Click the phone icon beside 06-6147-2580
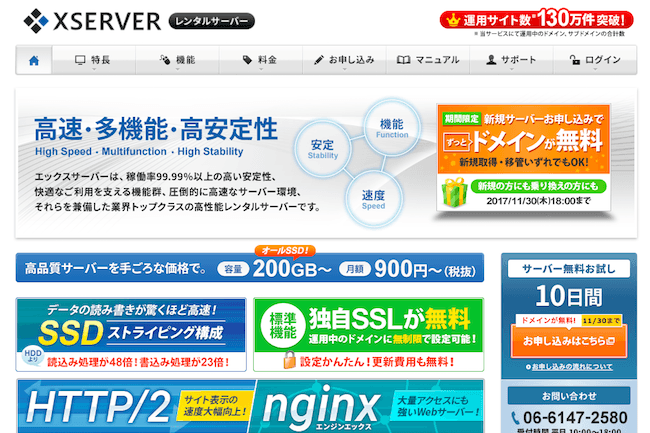 coord(515,417)
